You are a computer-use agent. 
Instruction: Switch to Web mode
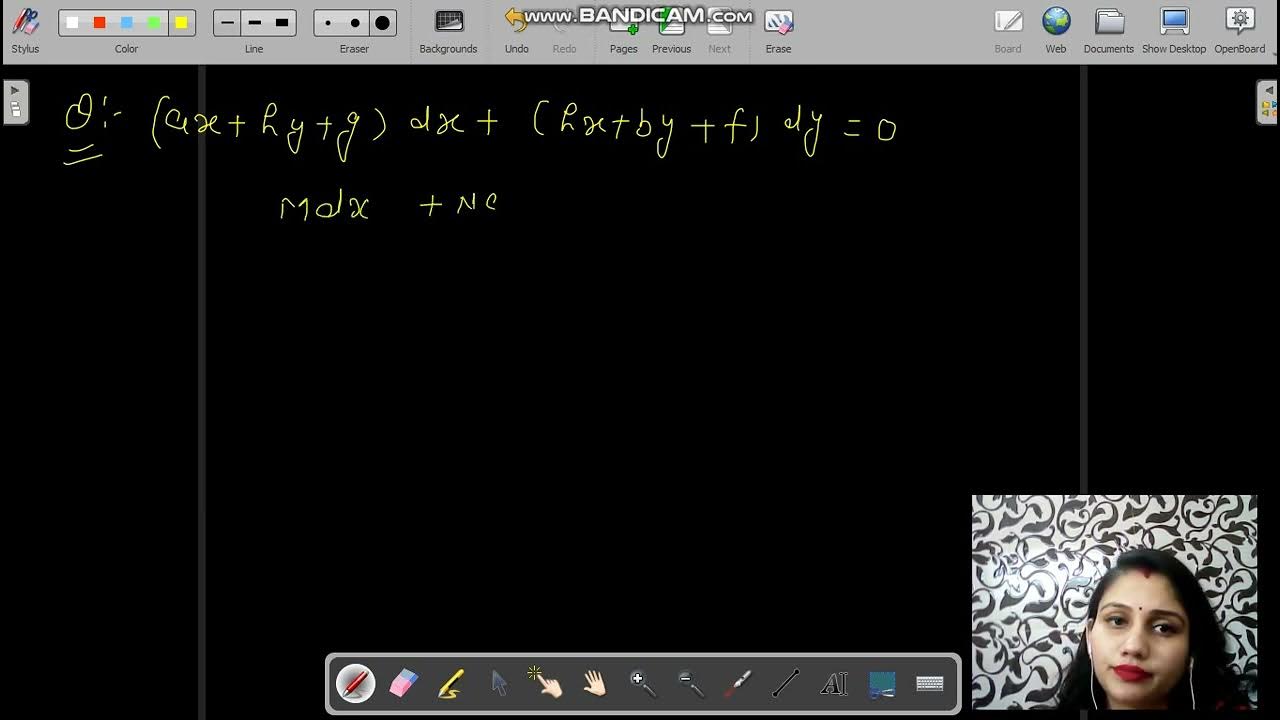click(1056, 31)
